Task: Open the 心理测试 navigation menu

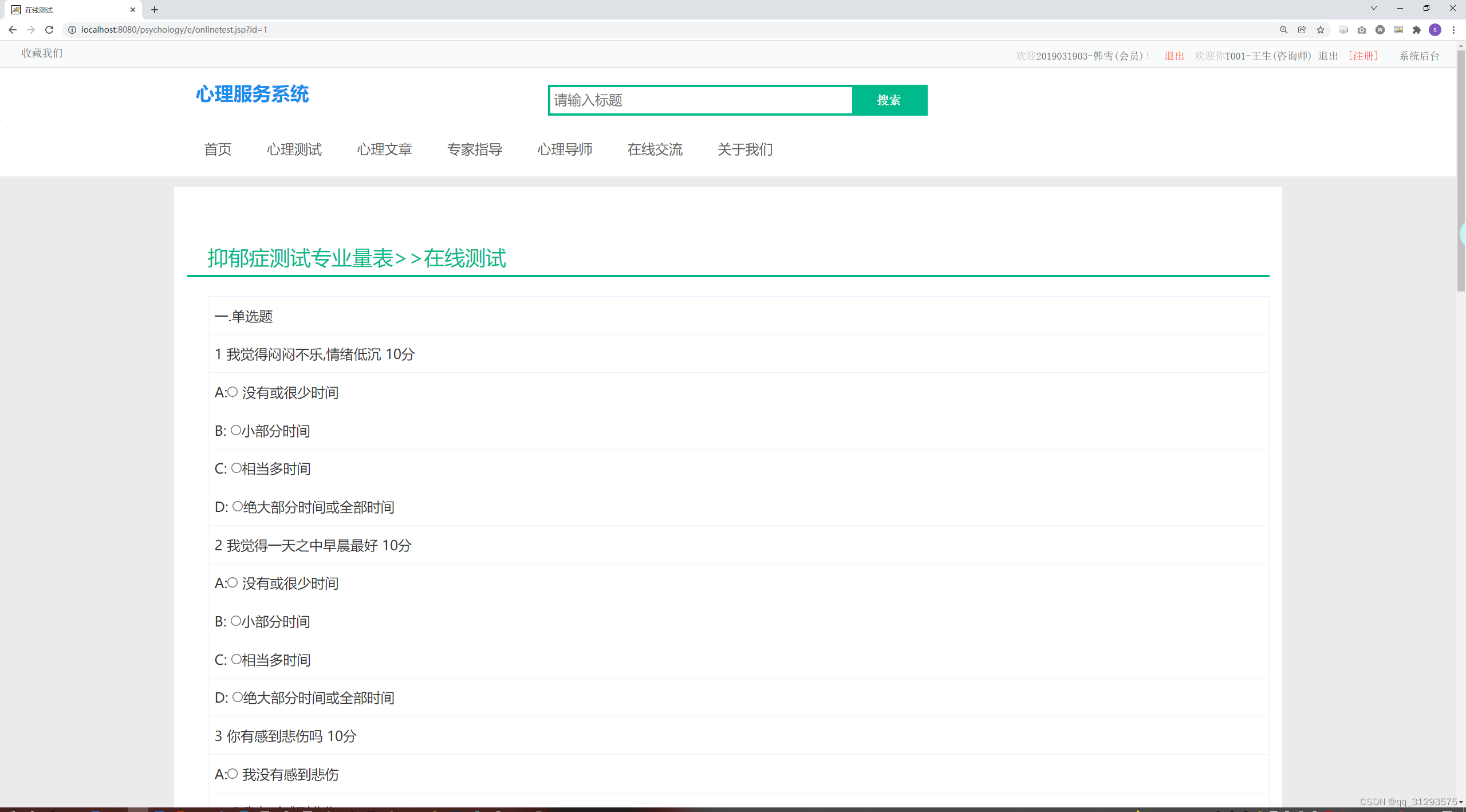Action: pos(294,149)
